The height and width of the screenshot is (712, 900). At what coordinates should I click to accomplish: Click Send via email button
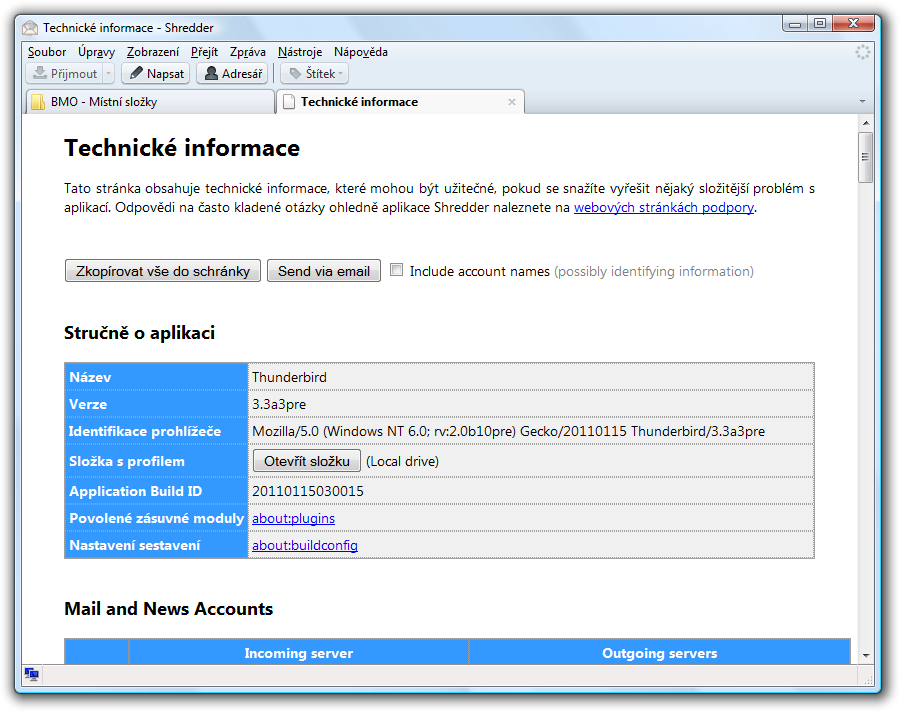click(324, 271)
